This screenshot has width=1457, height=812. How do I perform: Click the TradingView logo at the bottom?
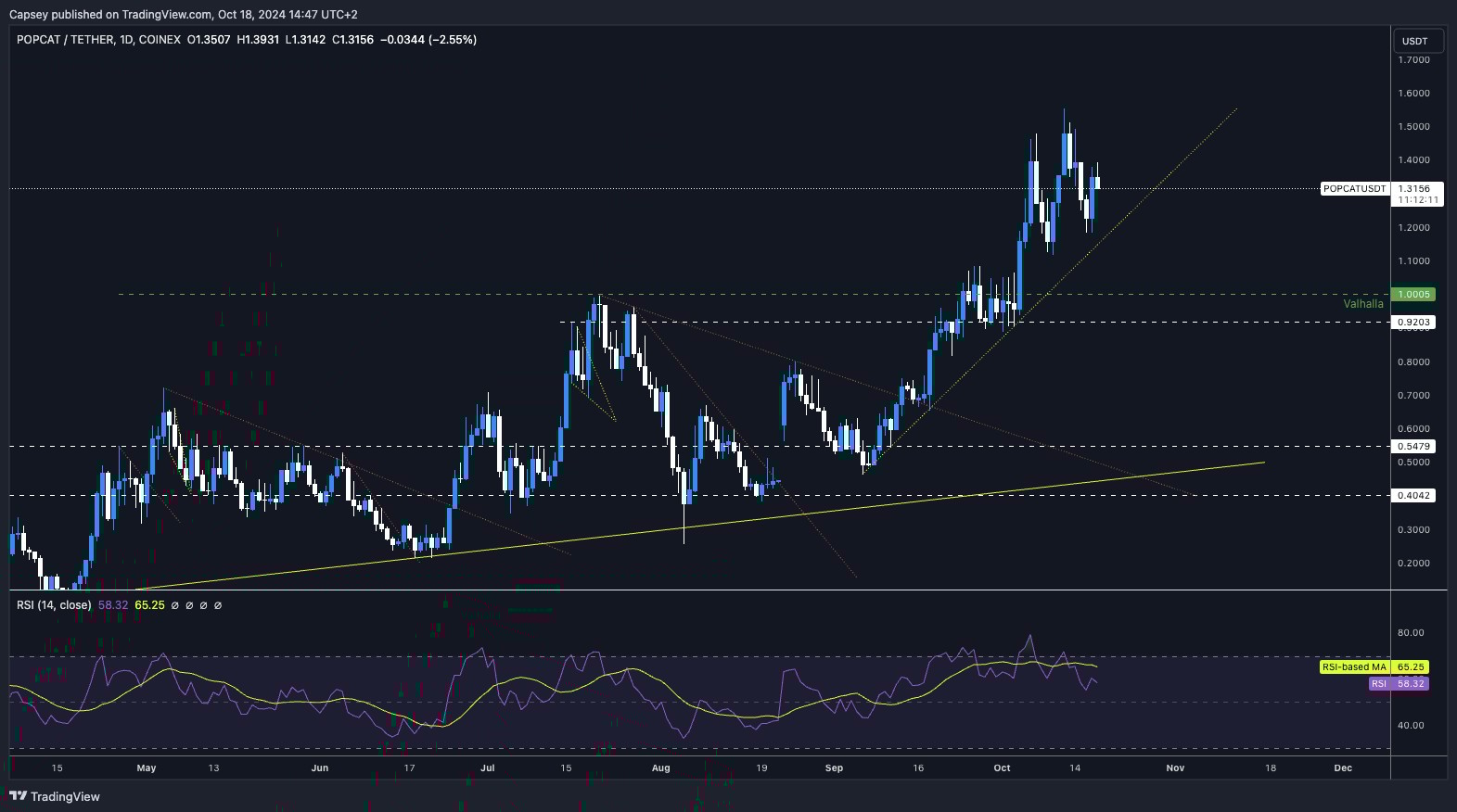pos(55,796)
